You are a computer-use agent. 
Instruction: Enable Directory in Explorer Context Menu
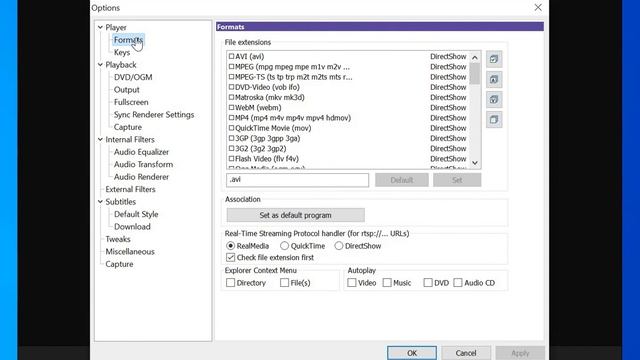click(x=231, y=282)
